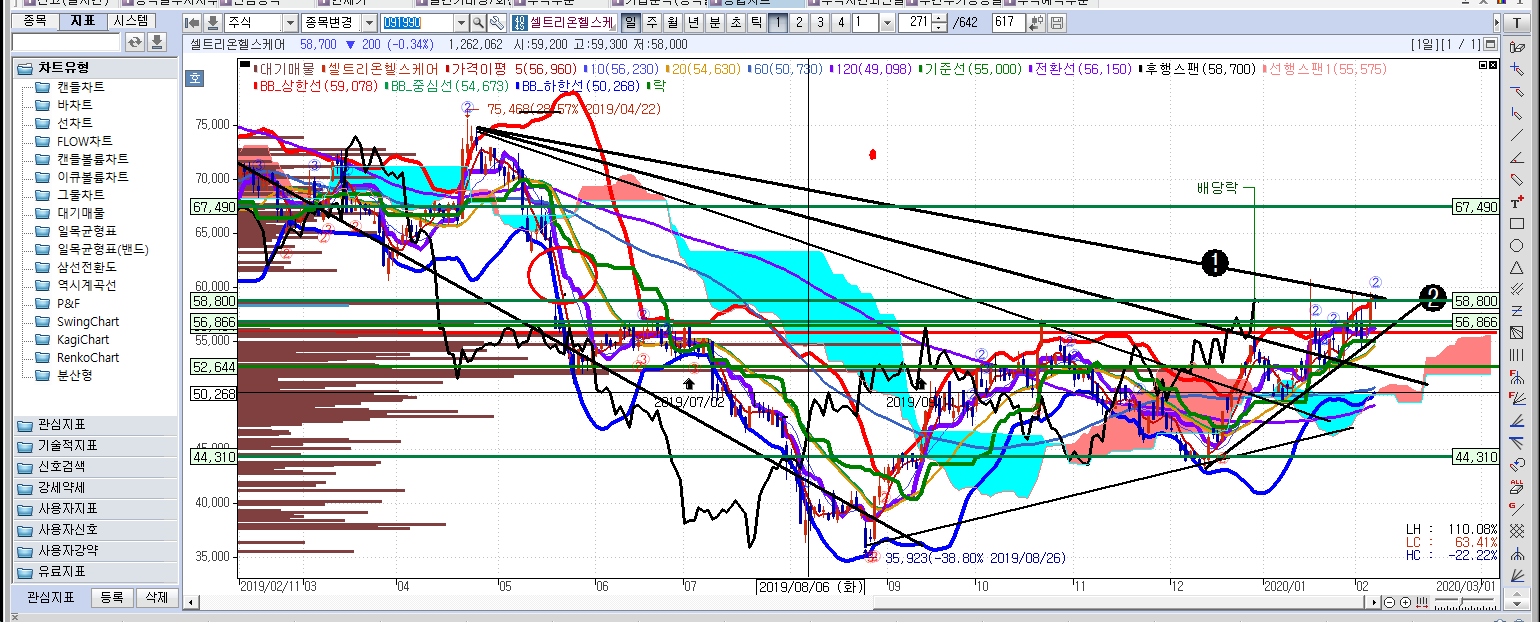
Task: Select the horizontal line drawing tool
Action: (1518, 91)
